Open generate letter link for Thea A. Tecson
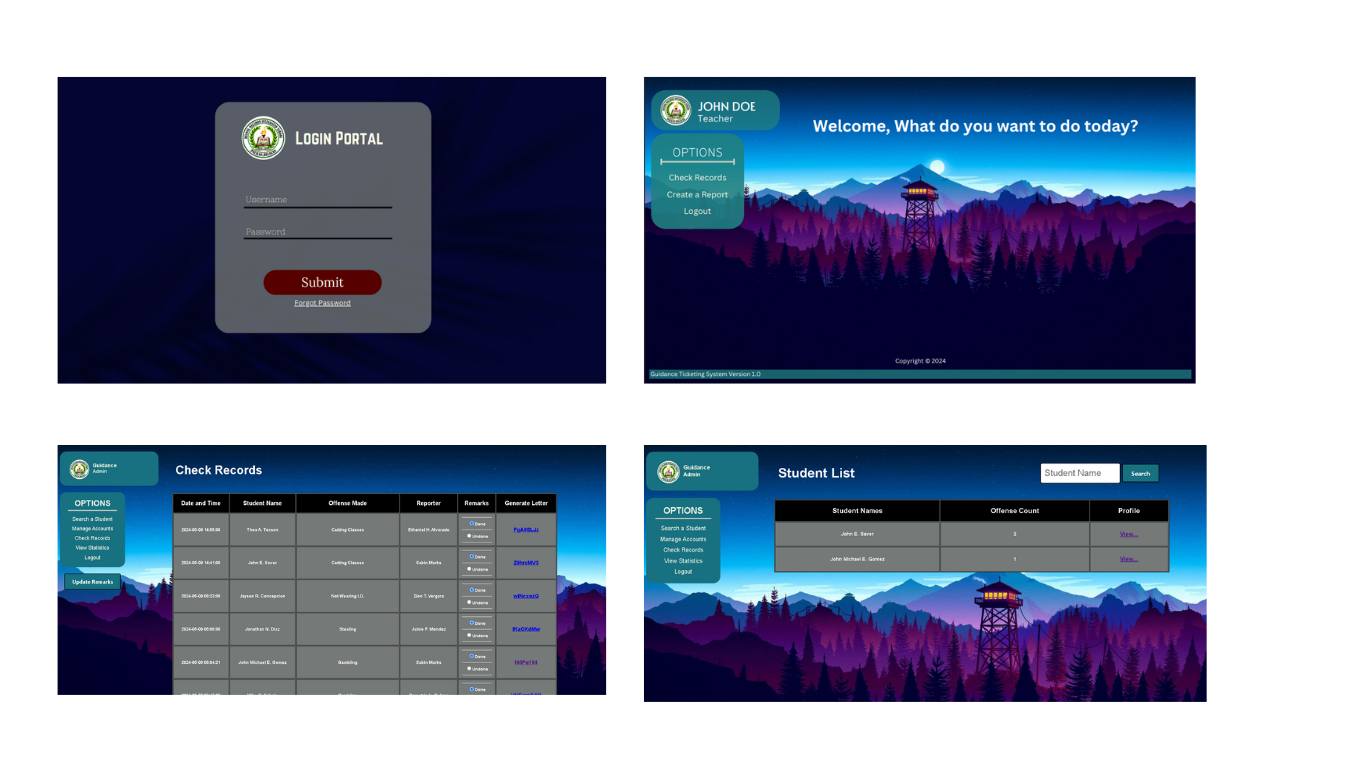The image size is (1366, 768). point(526,530)
